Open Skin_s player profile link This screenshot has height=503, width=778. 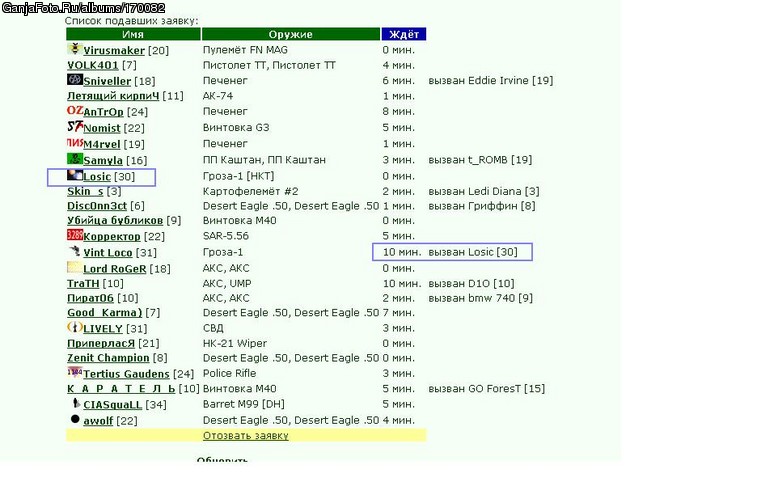(85, 191)
